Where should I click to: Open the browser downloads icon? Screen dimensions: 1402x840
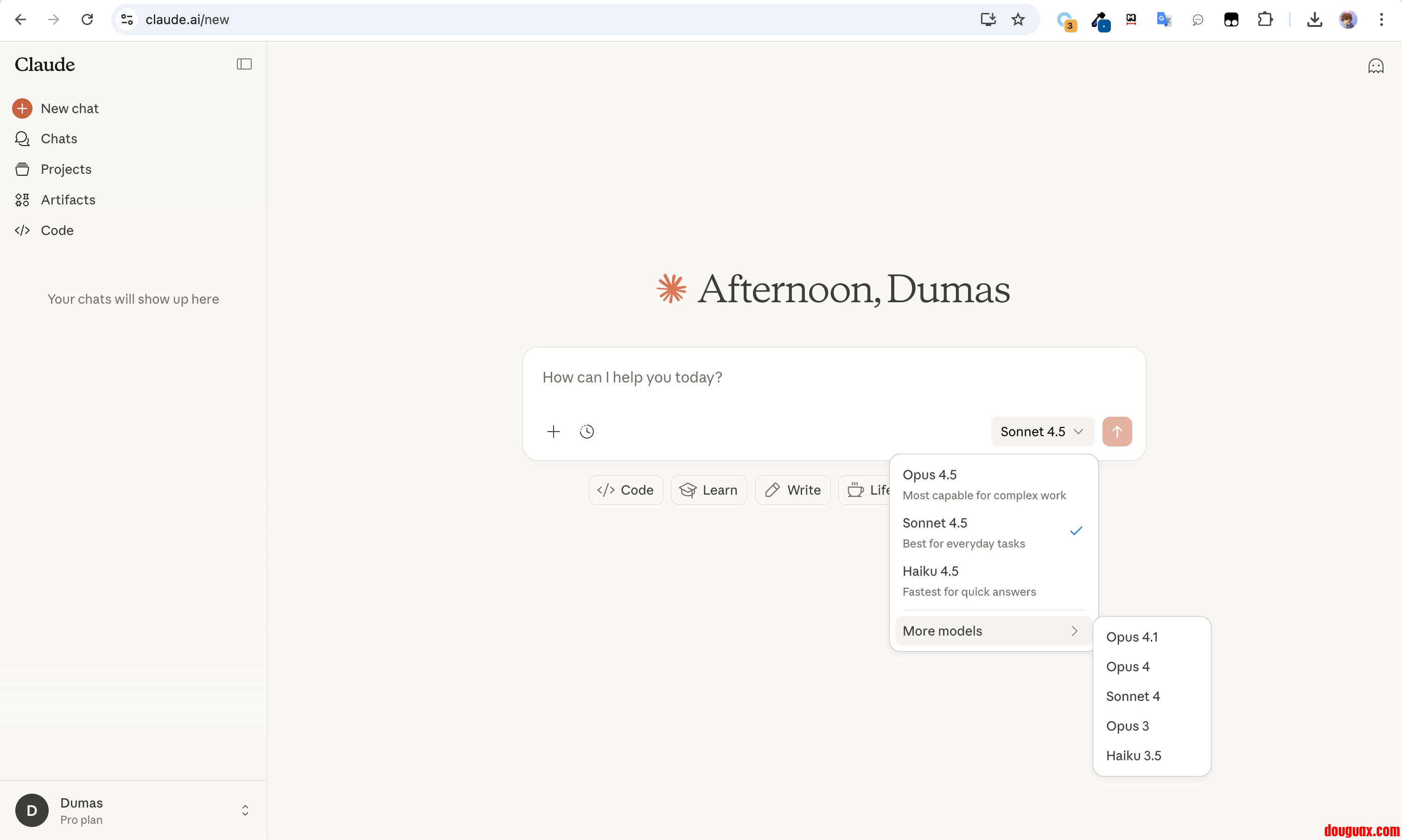(1314, 20)
